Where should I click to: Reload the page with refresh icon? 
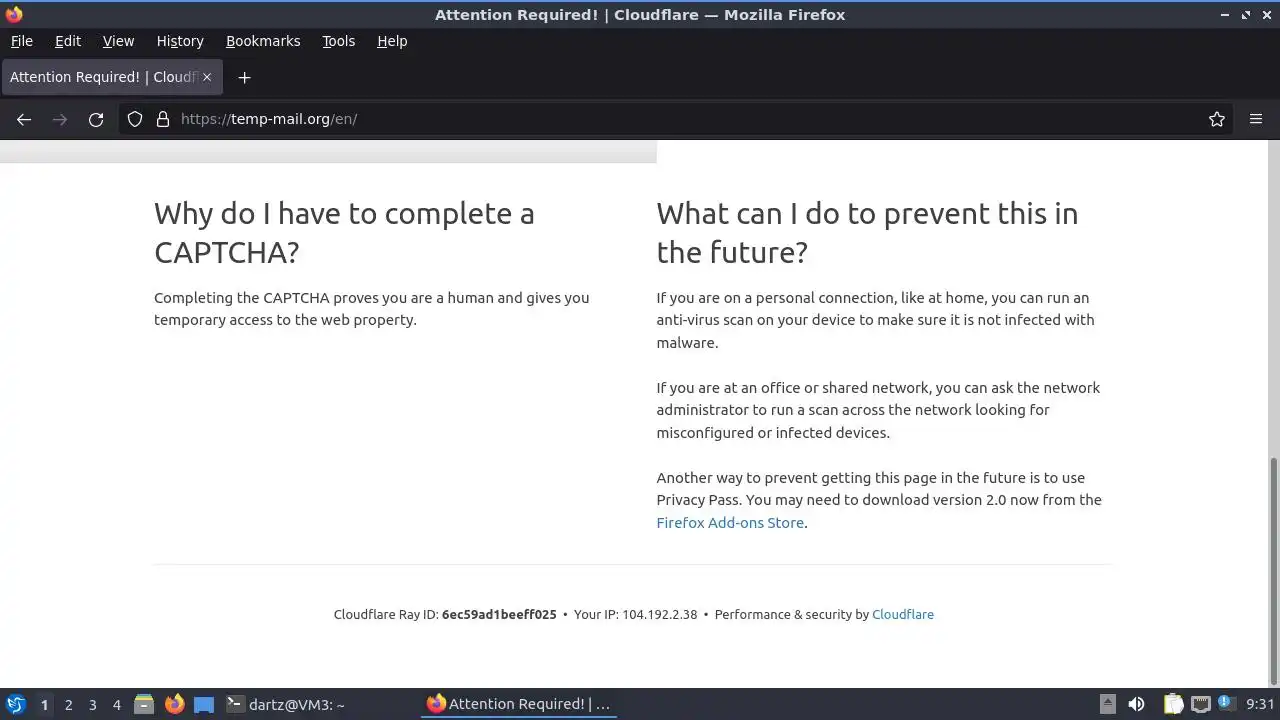click(96, 119)
